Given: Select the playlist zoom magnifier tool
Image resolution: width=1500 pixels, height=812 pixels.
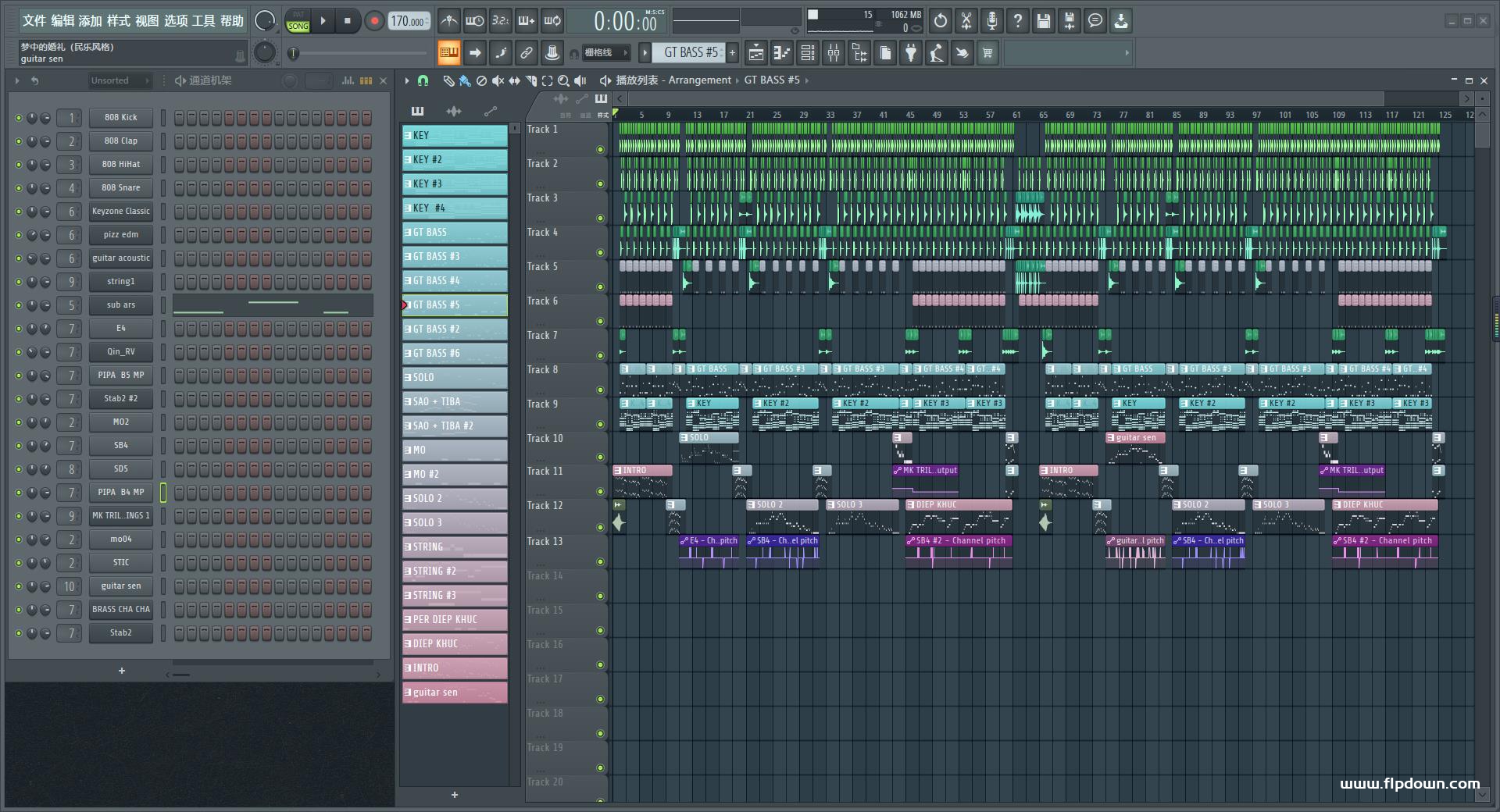Looking at the screenshot, I should (563, 80).
